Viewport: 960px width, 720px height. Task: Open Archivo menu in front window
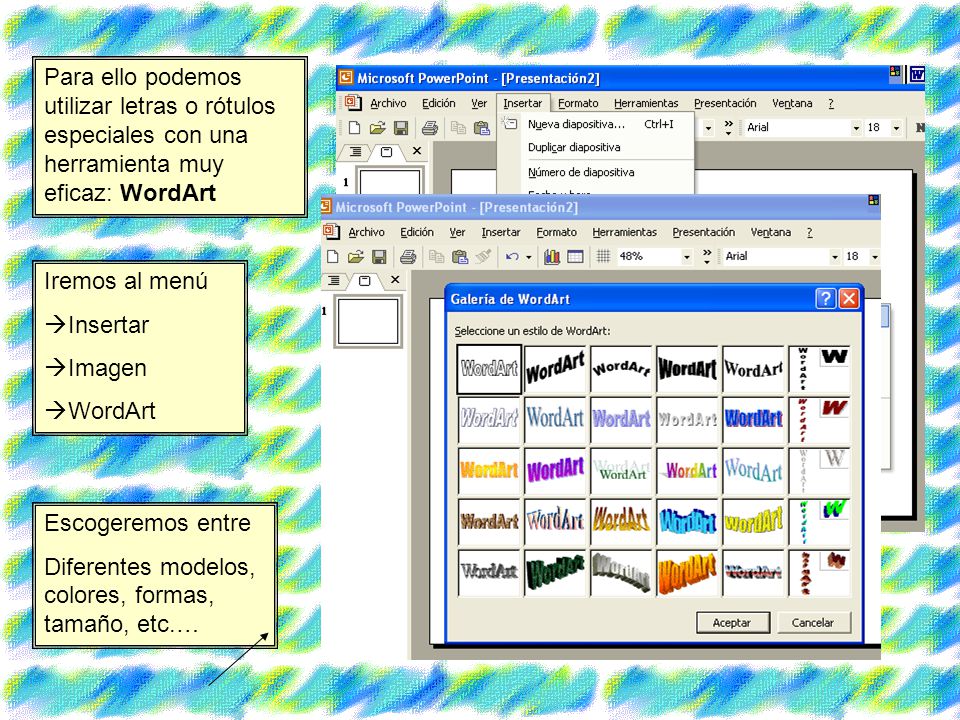pyautogui.click(x=366, y=232)
